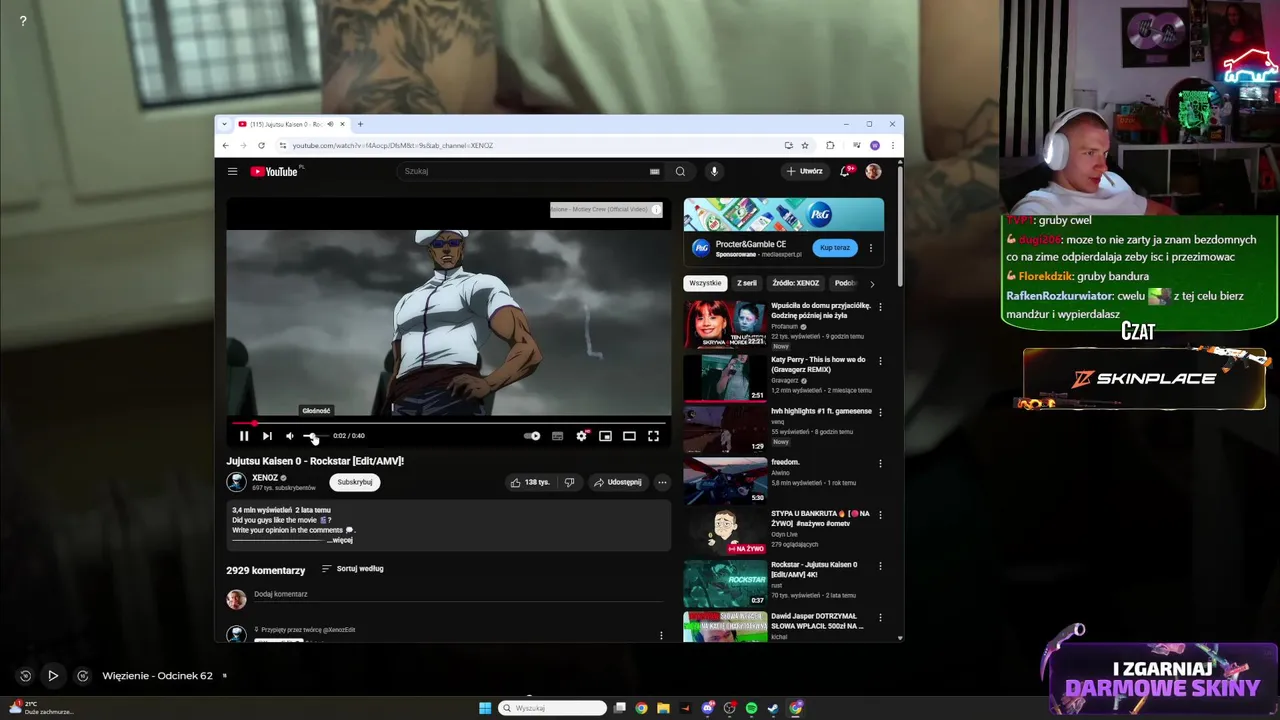Toggle autoplay switch in player
1280x720 pixels.
coord(532,436)
